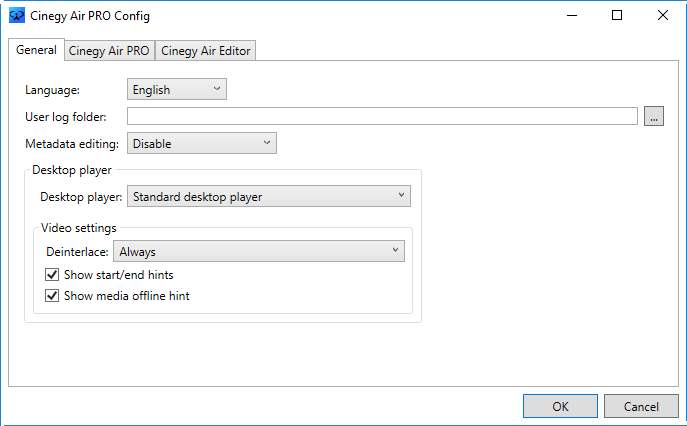The height and width of the screenshot is (426, 687).
Task: Open the Desktop player selection dropdown
Action: point(269,196)
